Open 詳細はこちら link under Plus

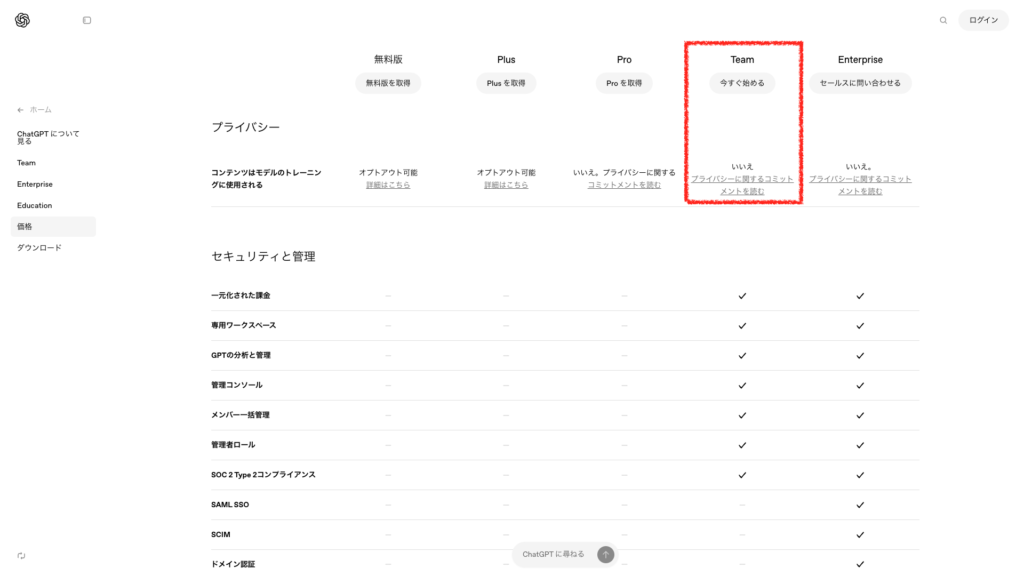[506, 185]
